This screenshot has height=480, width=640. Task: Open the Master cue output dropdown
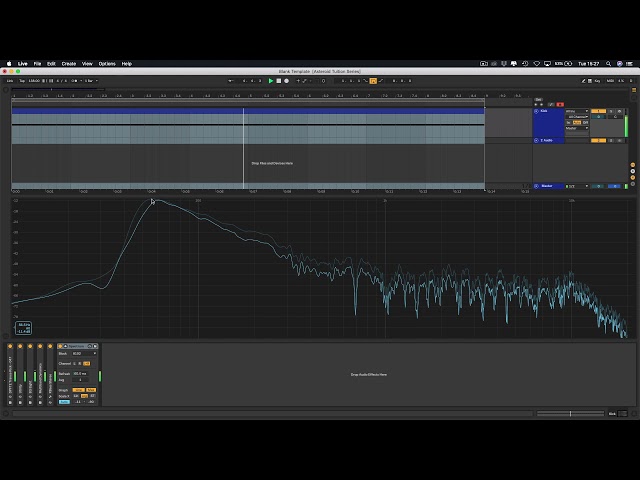[577, 186]
